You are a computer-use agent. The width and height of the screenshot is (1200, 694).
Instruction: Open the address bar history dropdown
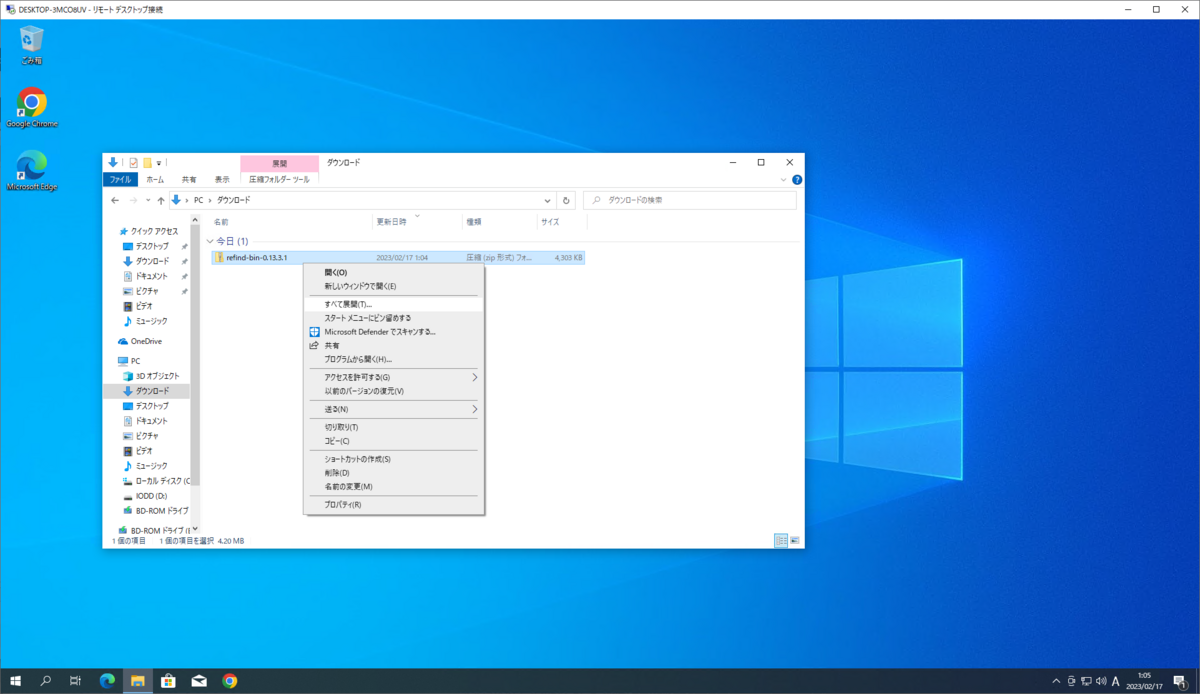click(547, 200)
